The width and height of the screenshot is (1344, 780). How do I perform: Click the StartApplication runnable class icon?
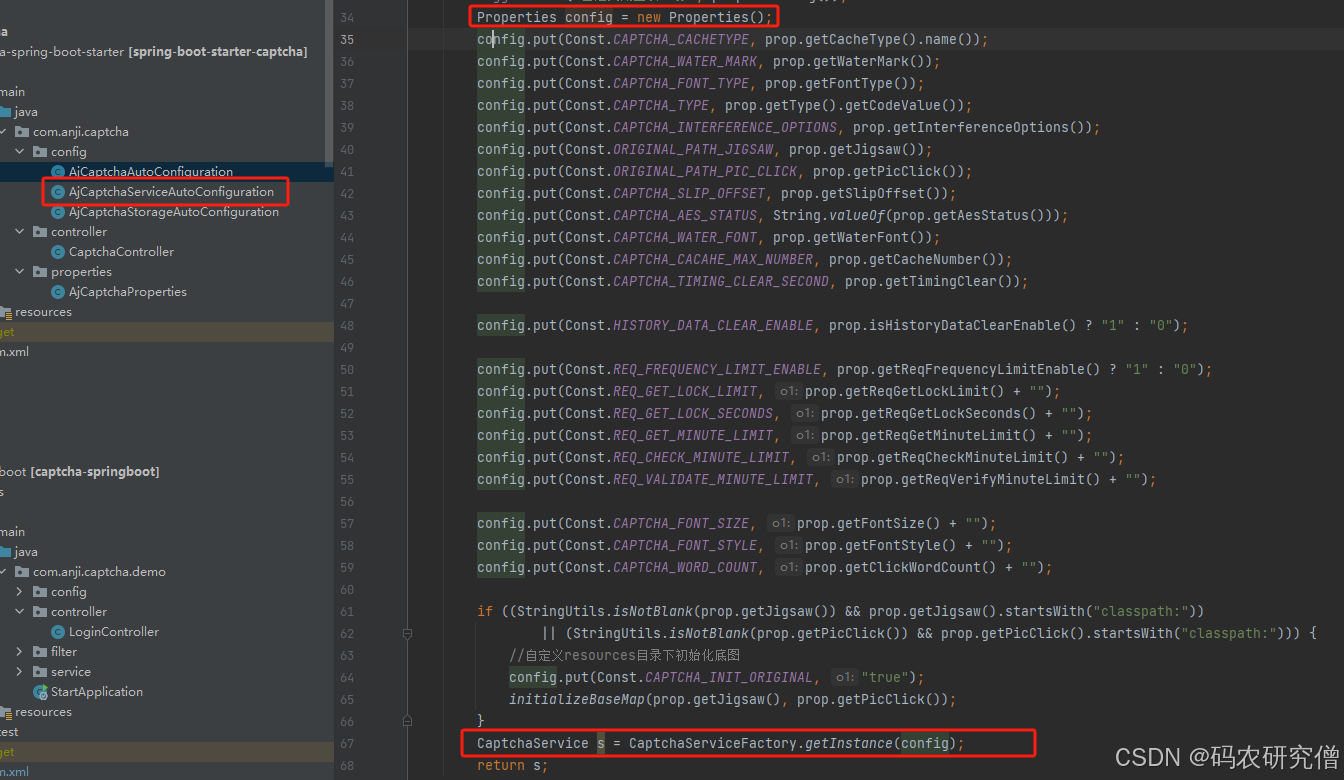pos(40,692)
